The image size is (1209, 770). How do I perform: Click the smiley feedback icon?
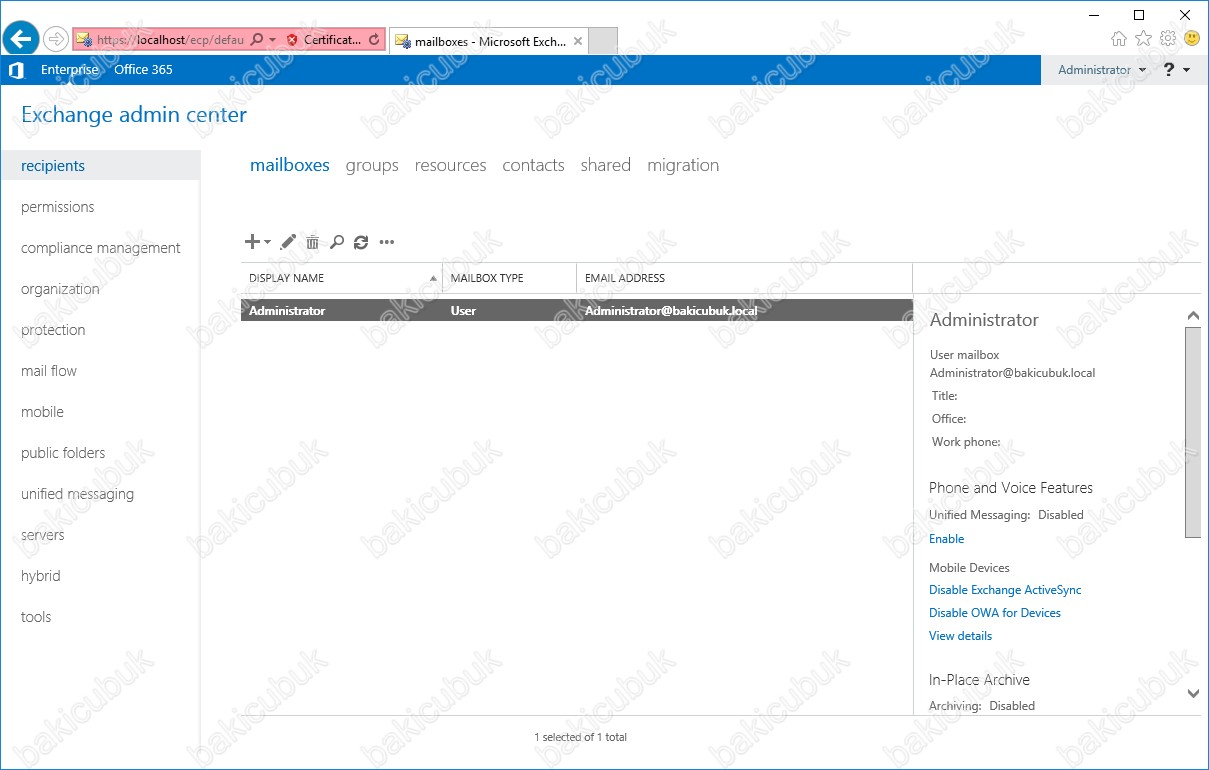click(x=1192, y=39)
